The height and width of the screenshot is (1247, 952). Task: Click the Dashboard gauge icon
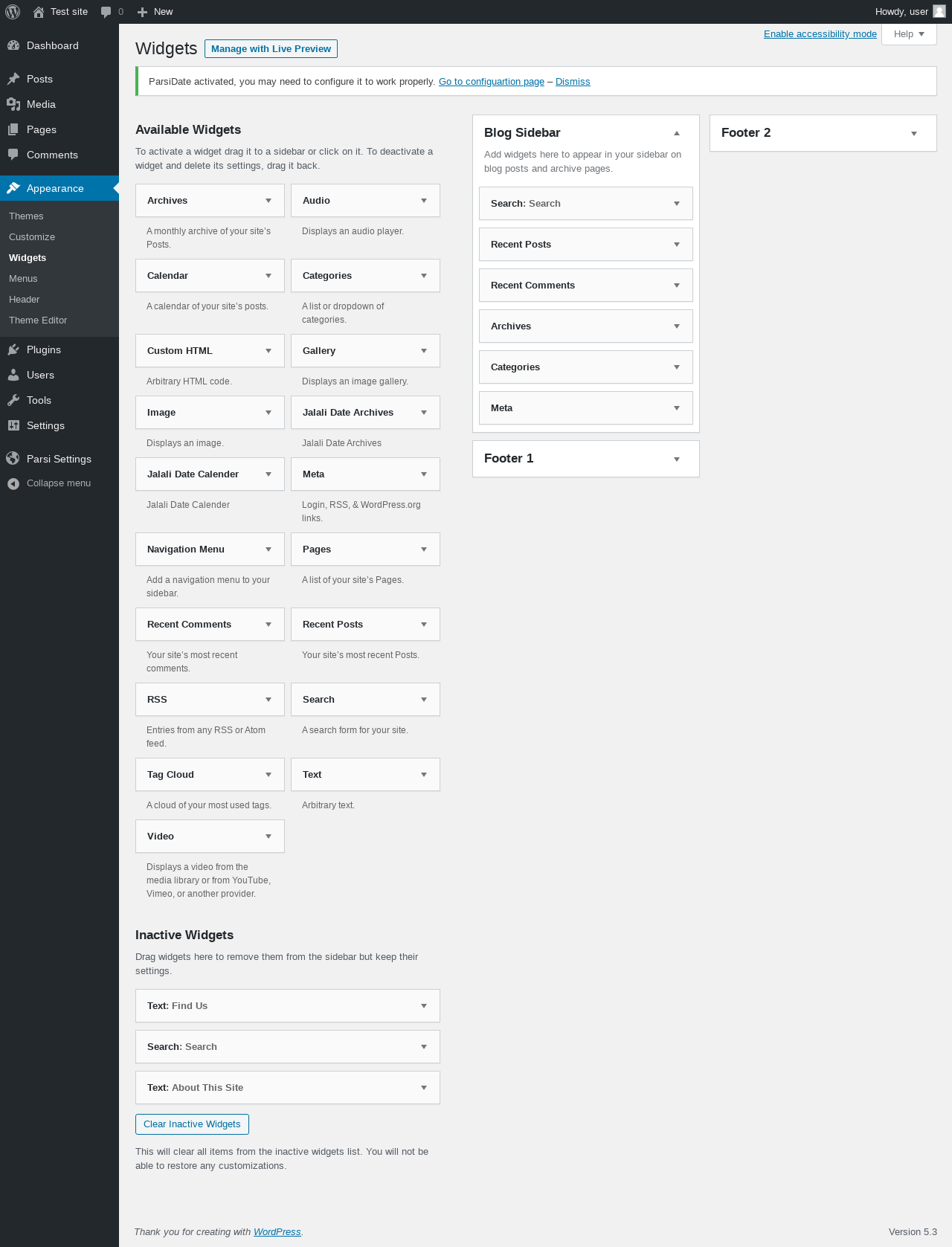[13, 45]
